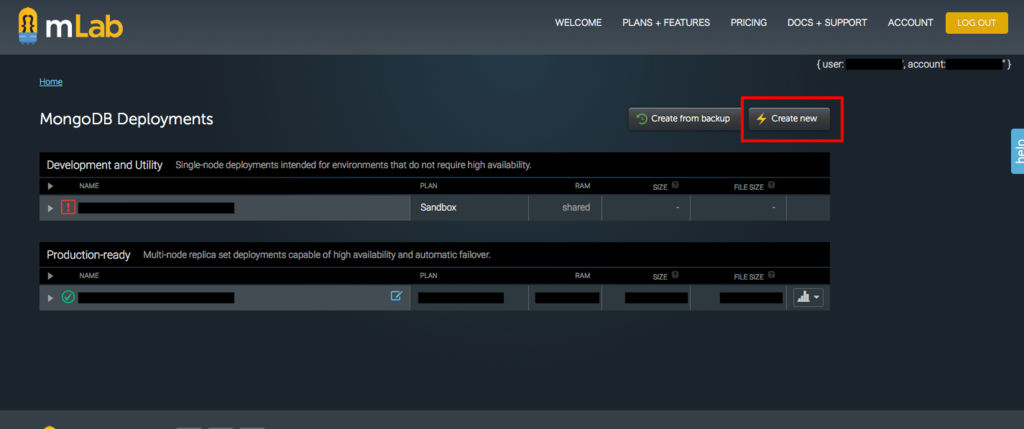Viewport: 1024px width, 429px height.
Task: Click green check status icon
Action: click(x=68, y=297)
